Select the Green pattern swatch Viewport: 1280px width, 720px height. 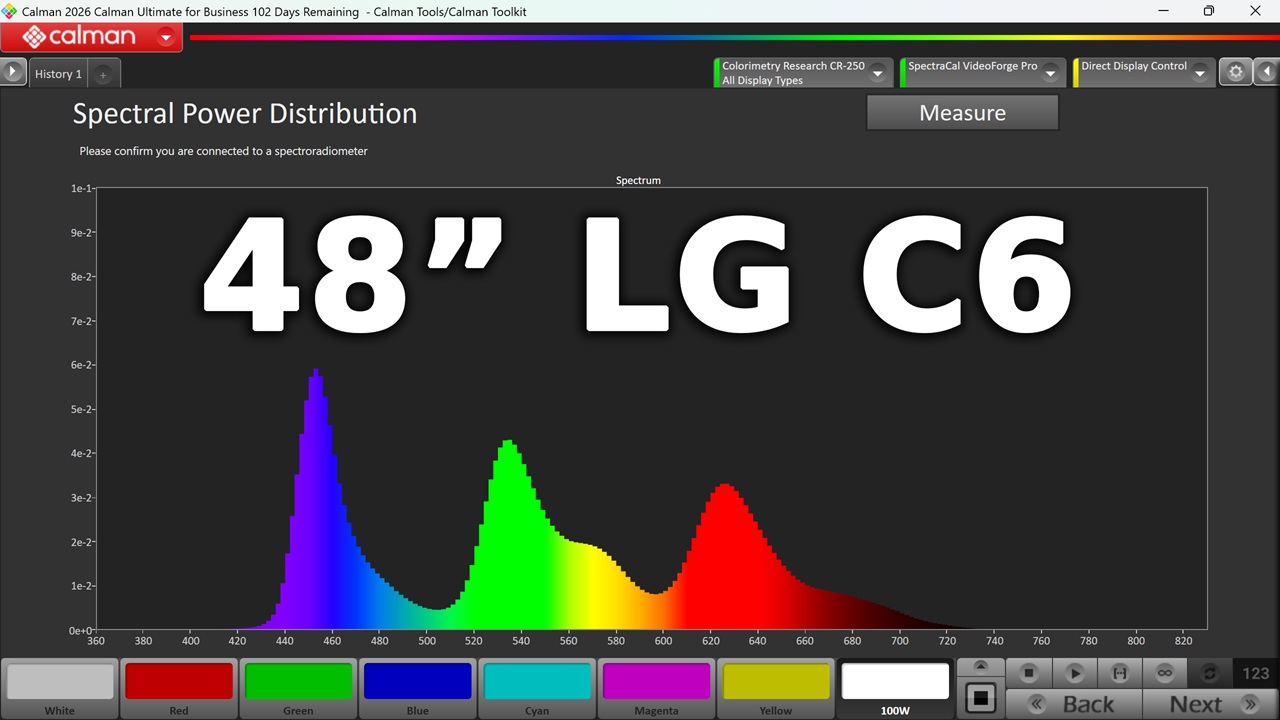298,689
